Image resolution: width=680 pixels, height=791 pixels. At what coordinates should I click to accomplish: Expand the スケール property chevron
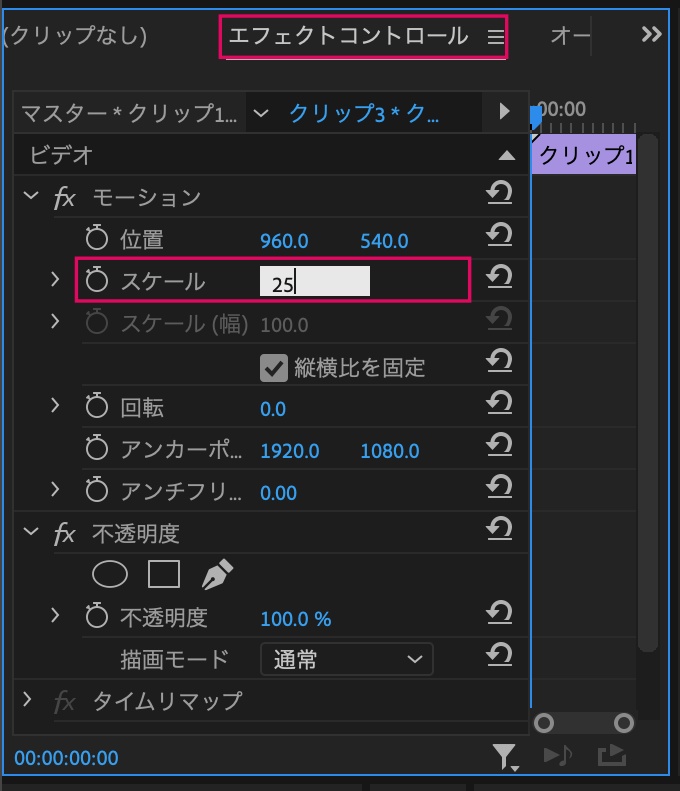click(55, 279)
